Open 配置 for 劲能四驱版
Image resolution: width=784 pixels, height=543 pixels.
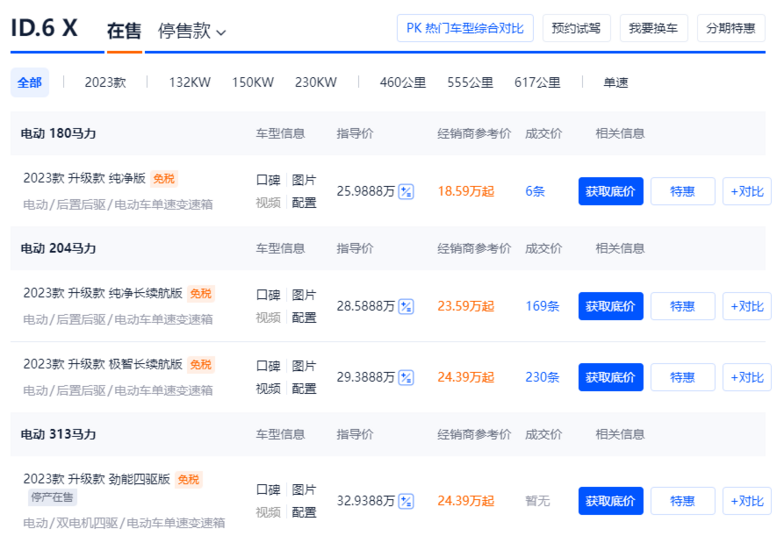(x=304, y=512)
